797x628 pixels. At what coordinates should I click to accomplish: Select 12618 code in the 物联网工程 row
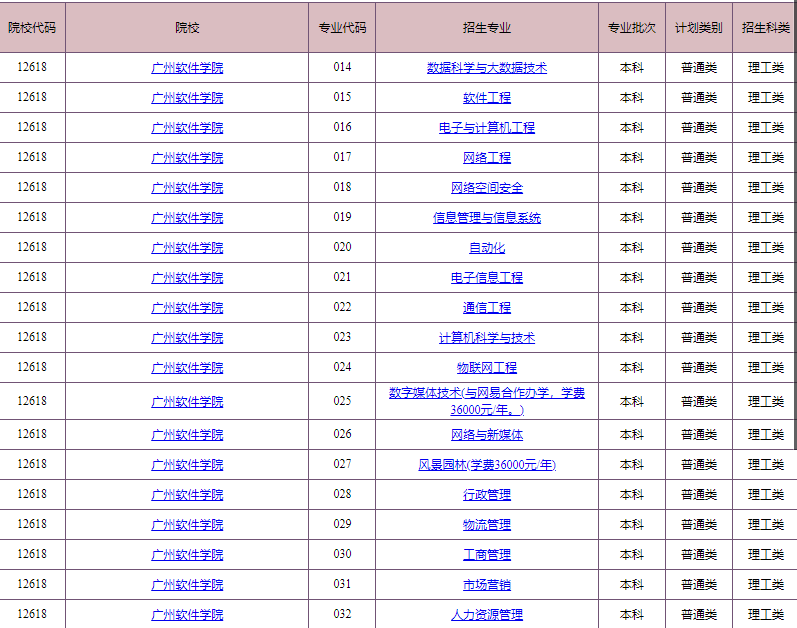[x=32, y=367]
